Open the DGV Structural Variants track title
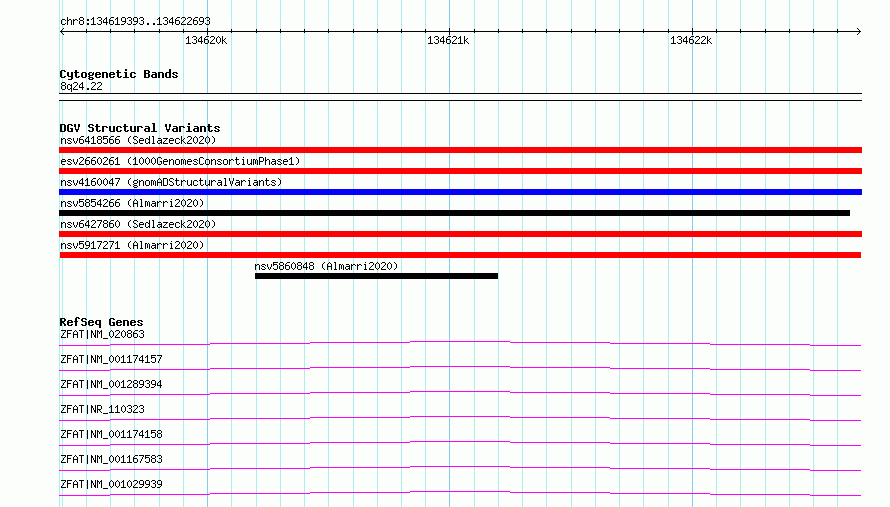 pos(140,128)
